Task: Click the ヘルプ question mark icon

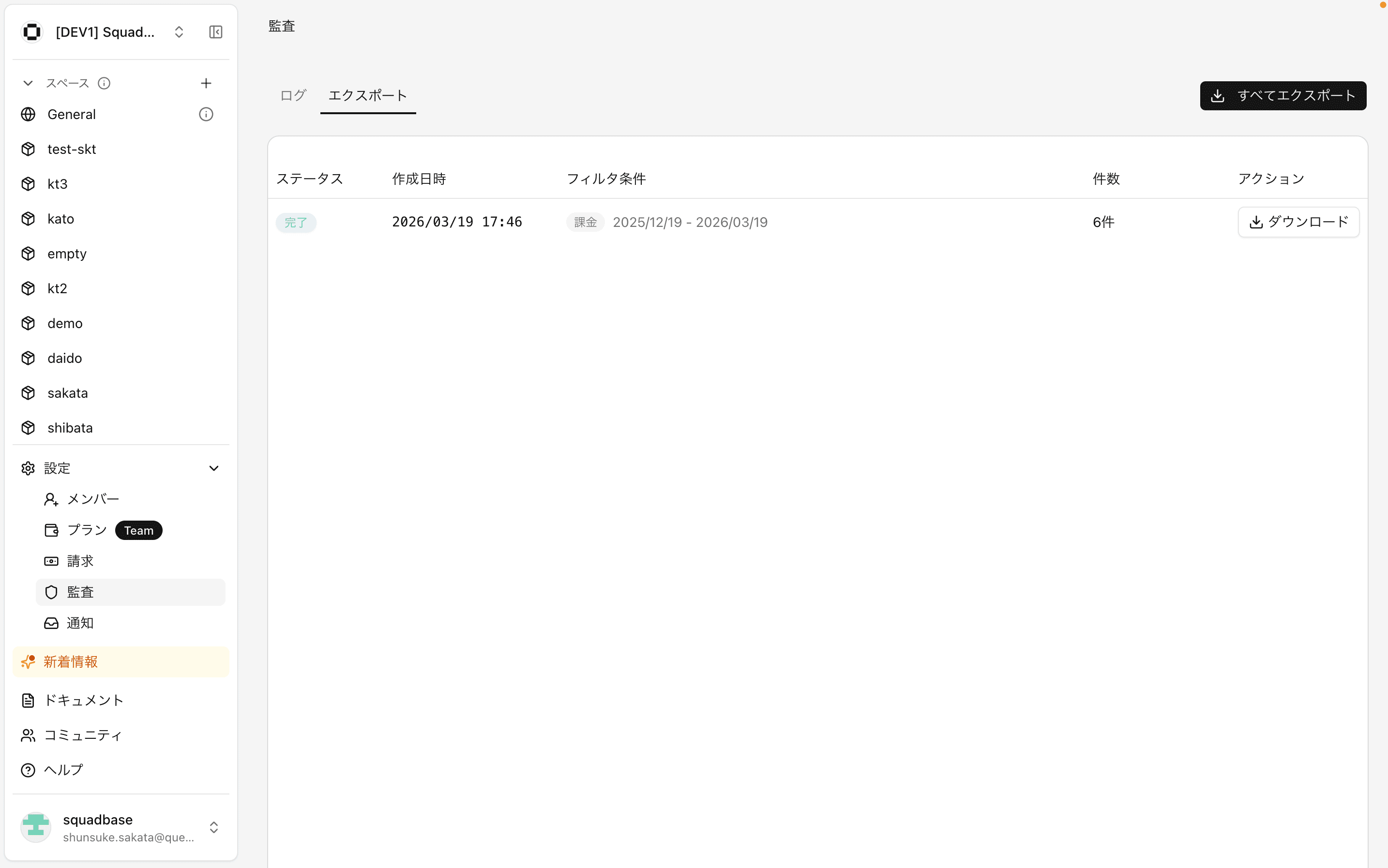Action: (28, 769)
